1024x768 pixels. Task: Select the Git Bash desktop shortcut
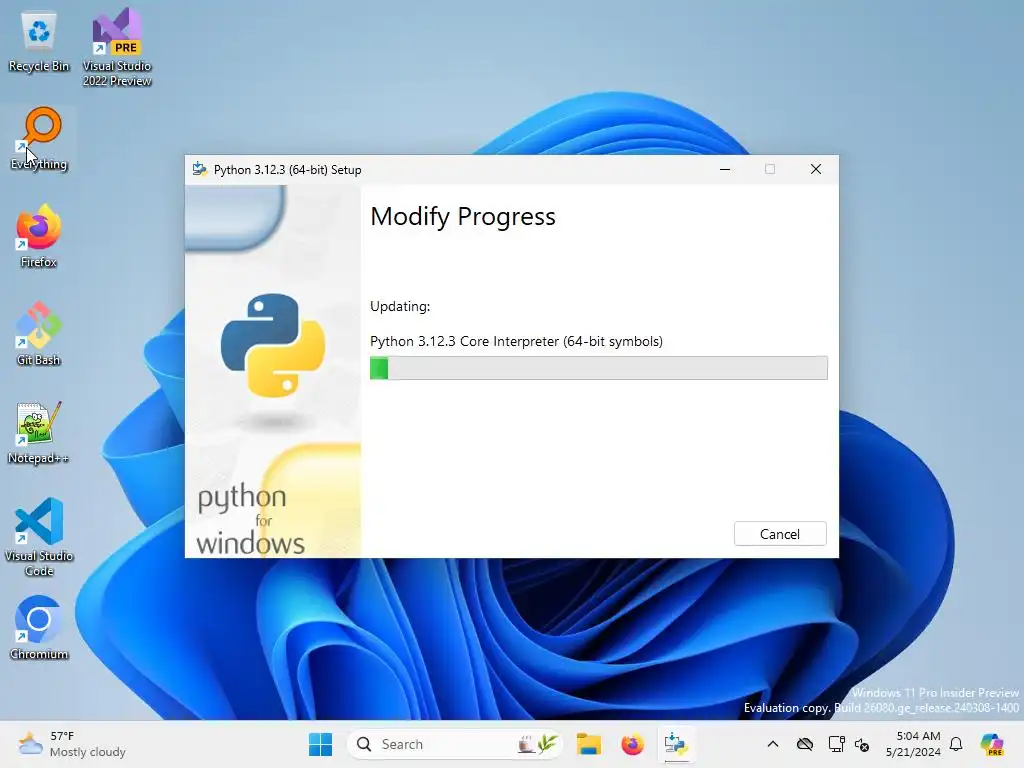(x=39, y=334)
